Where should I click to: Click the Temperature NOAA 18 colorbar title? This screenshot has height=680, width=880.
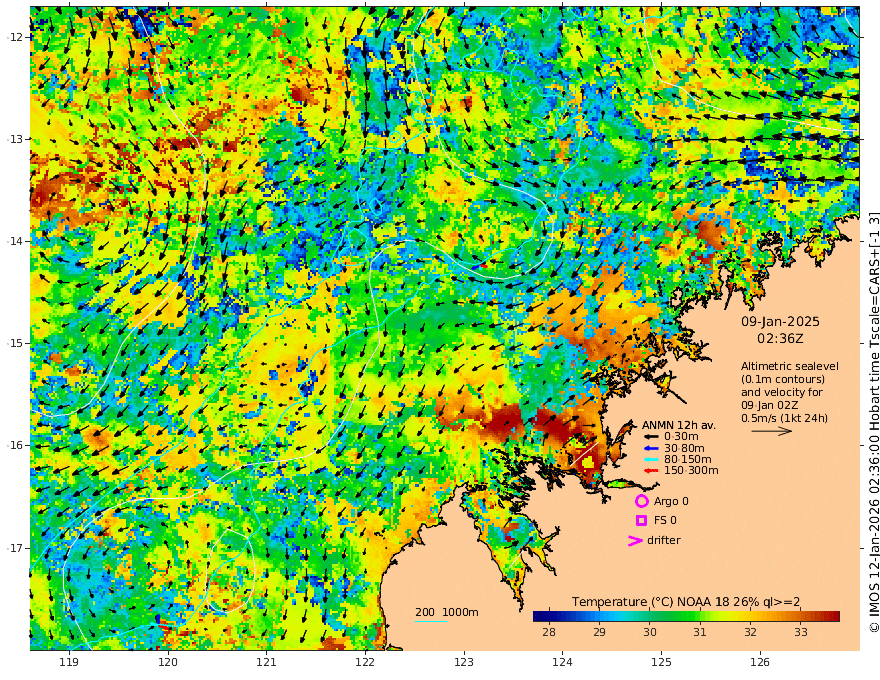pos(686,602)
